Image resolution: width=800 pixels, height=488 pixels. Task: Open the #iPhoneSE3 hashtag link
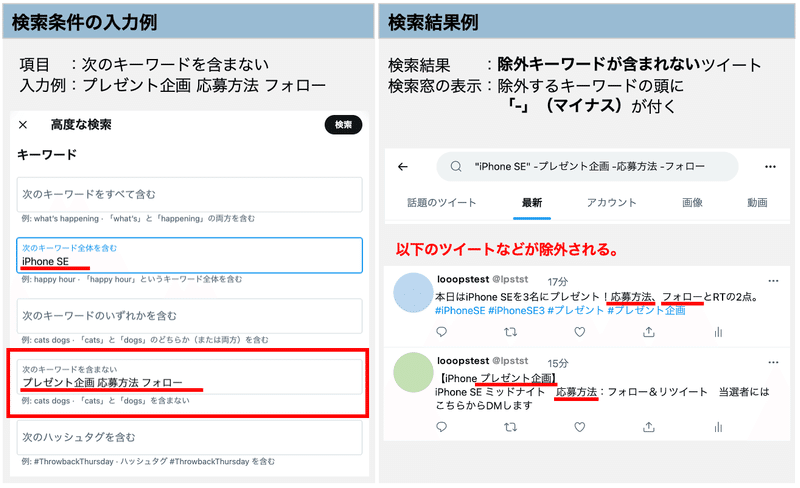[x=516, y=310]
